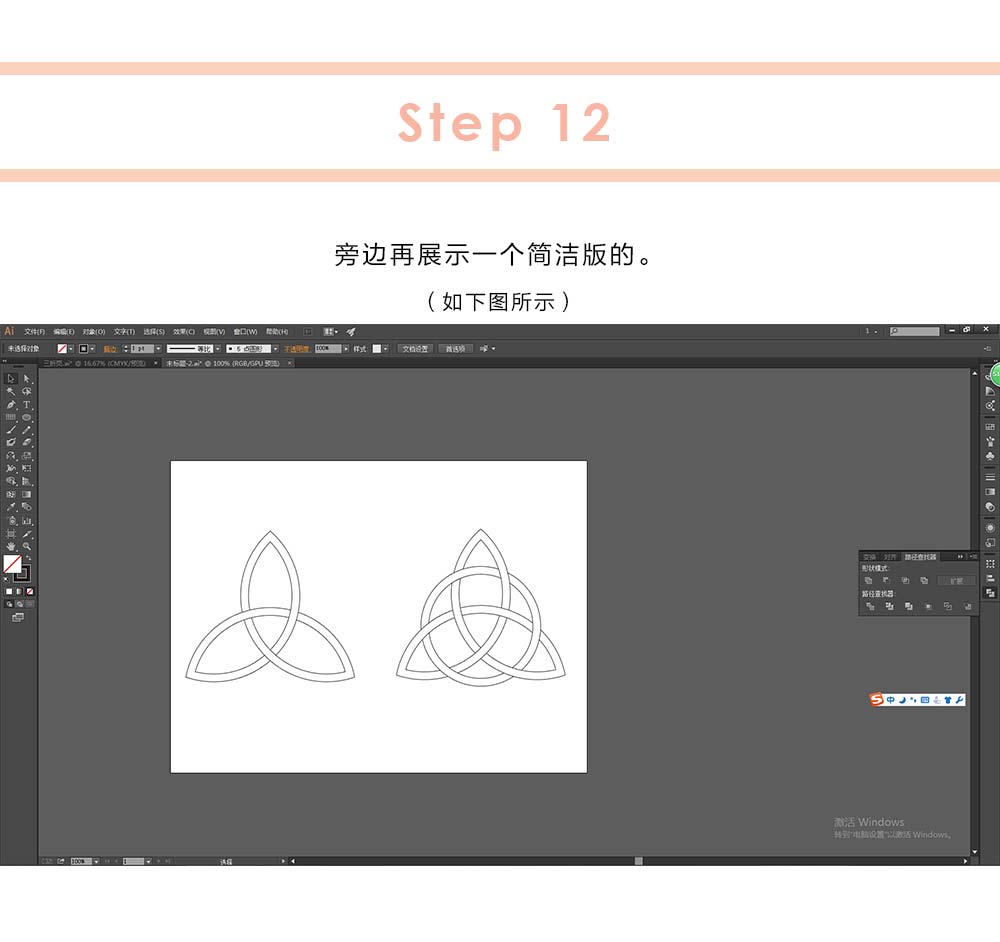Select the Column Graph tool
Screen dimensions: 1000x942
tap(27, 521)
